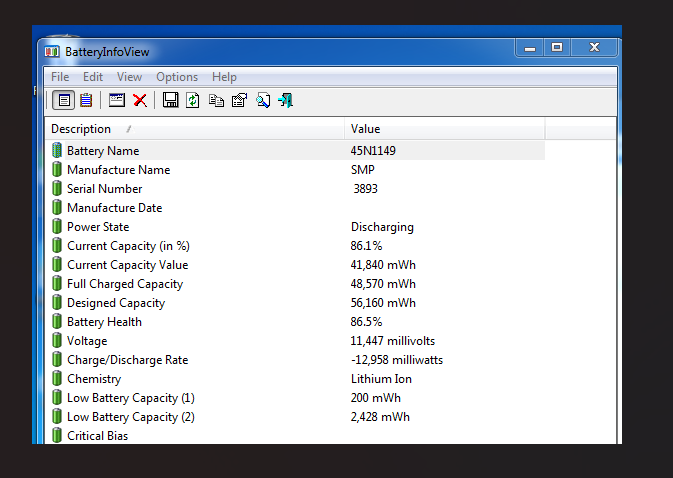Select the Full Charged Capacity label
The image size is (673, 478).
[125, 284]
